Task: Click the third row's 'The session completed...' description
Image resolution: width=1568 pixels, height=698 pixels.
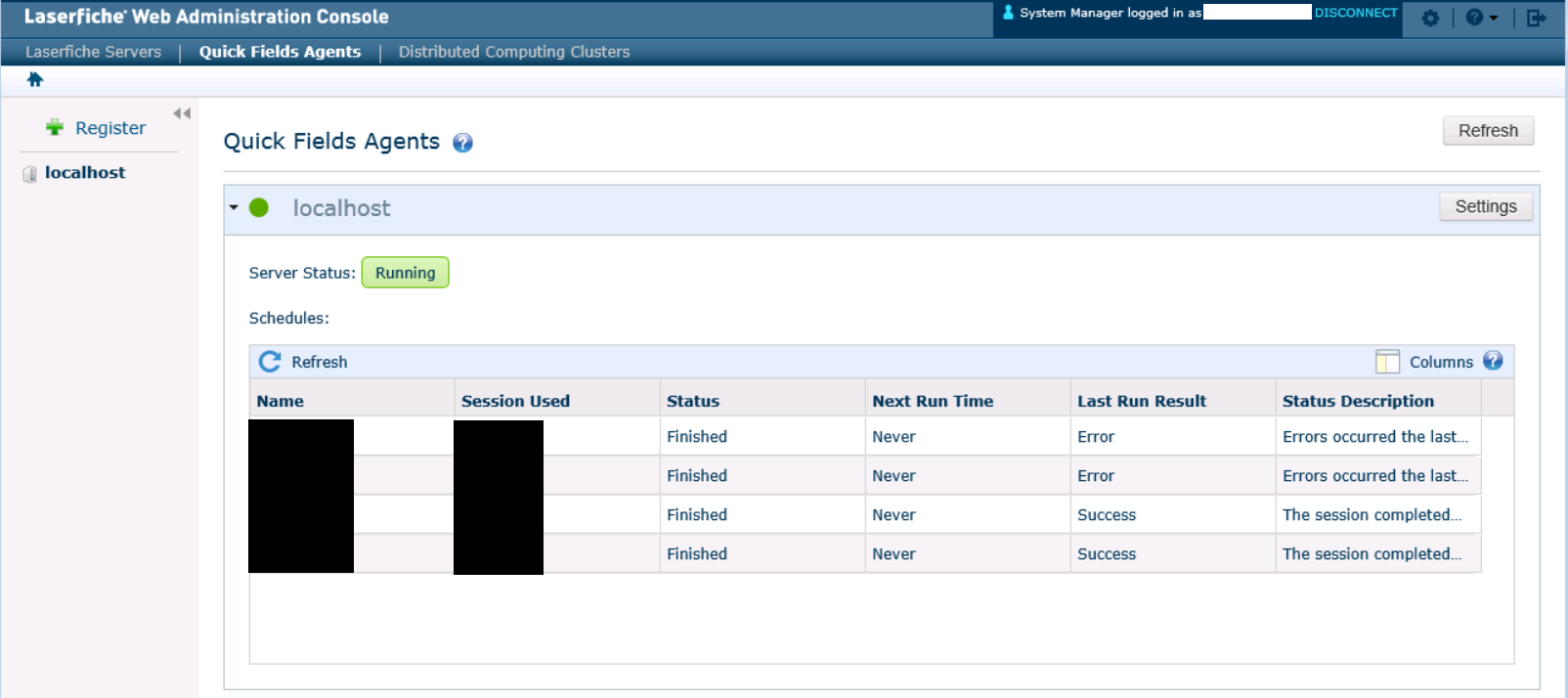Action: pos(1378,514)
